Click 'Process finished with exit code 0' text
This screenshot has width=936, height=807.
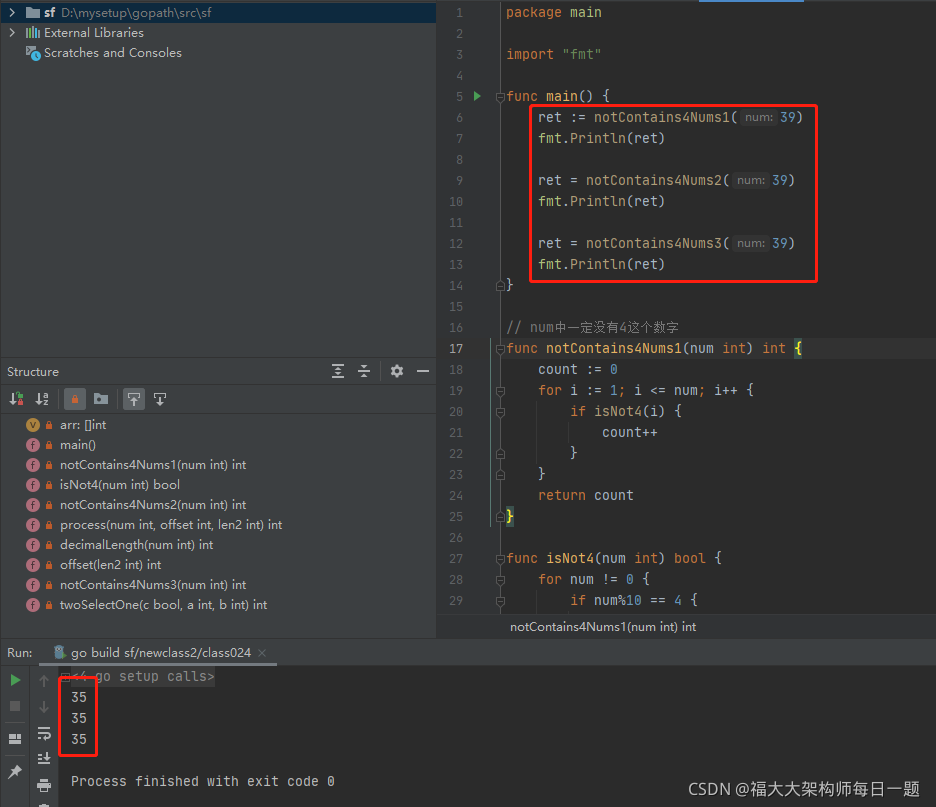pos(202,781)
